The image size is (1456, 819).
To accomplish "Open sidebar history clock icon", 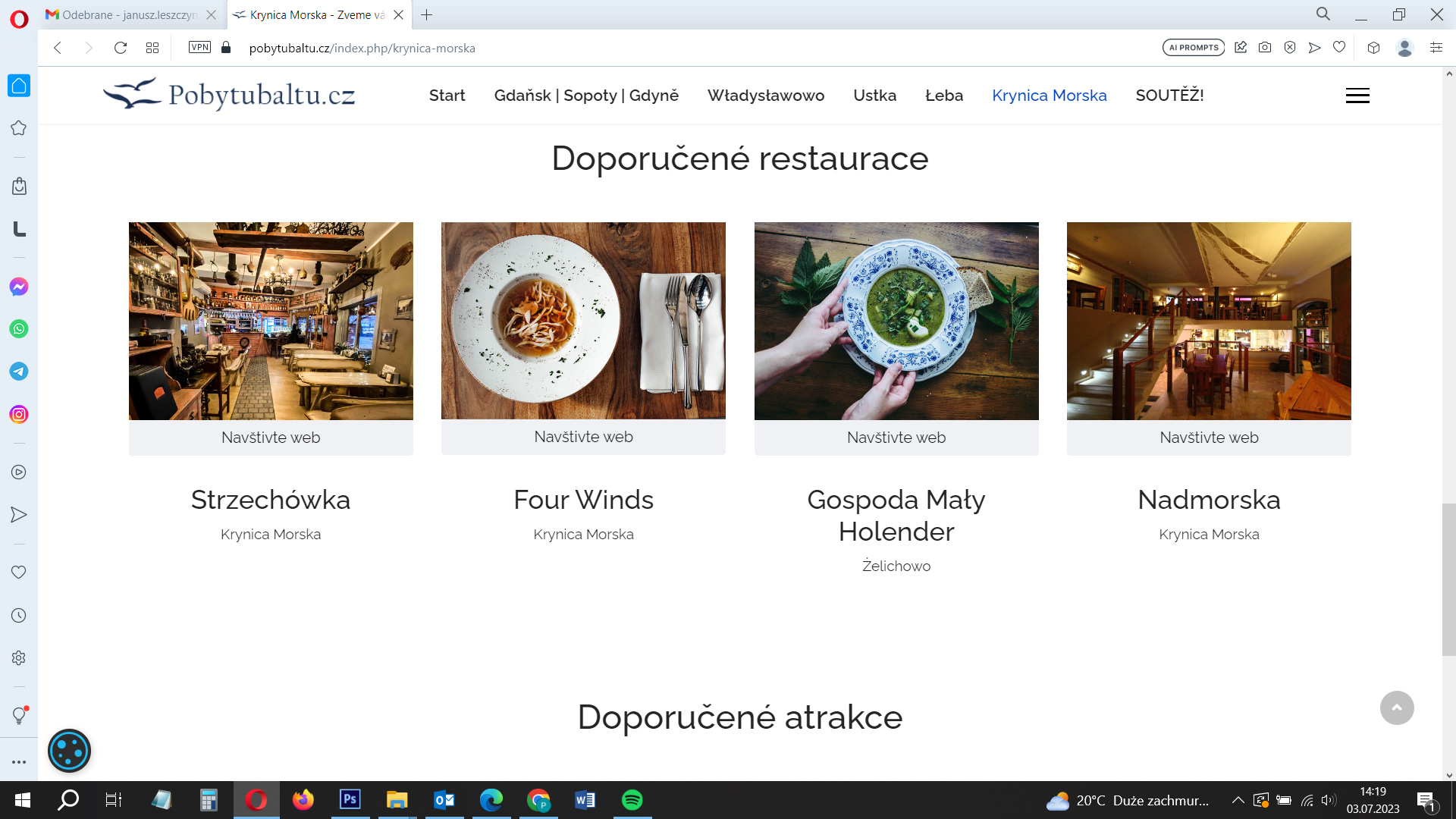I will pyautogui.click(x=19, y=615).
